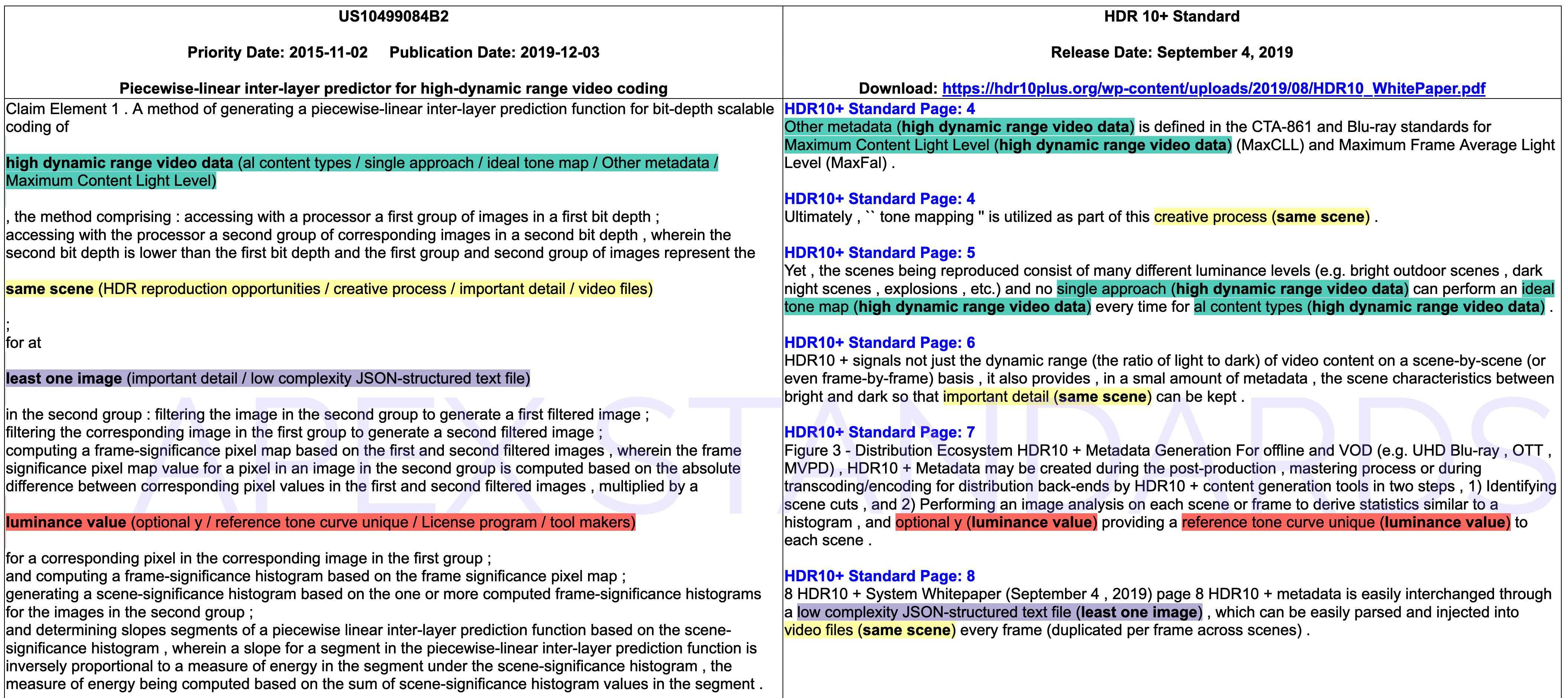Click highlighted 'low complexity JSON-structured text file' on Page 8

(x=934, y=612)
